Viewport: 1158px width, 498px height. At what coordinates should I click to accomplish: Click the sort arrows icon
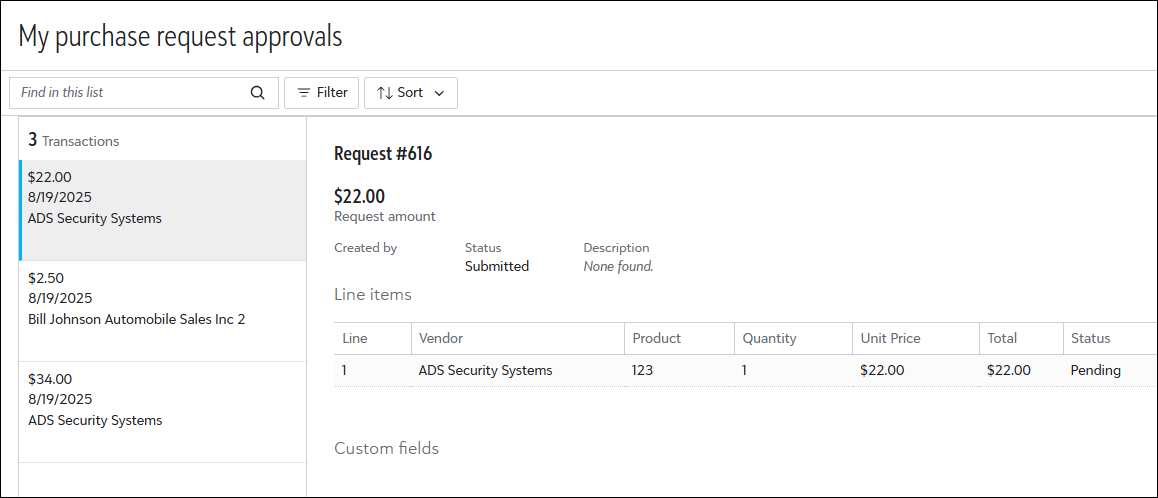coord(384,93)
